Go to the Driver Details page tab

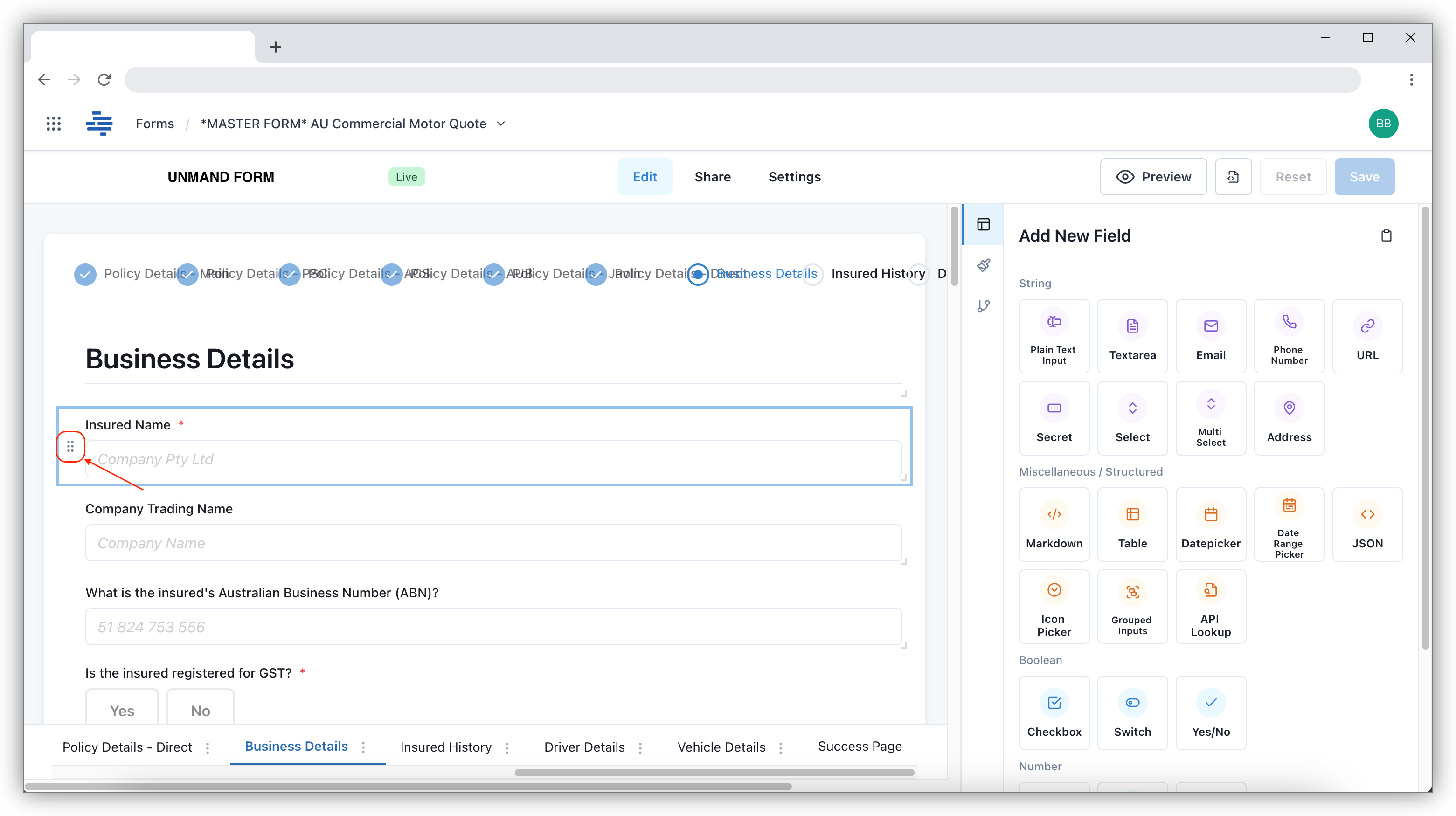click(584, 747)
